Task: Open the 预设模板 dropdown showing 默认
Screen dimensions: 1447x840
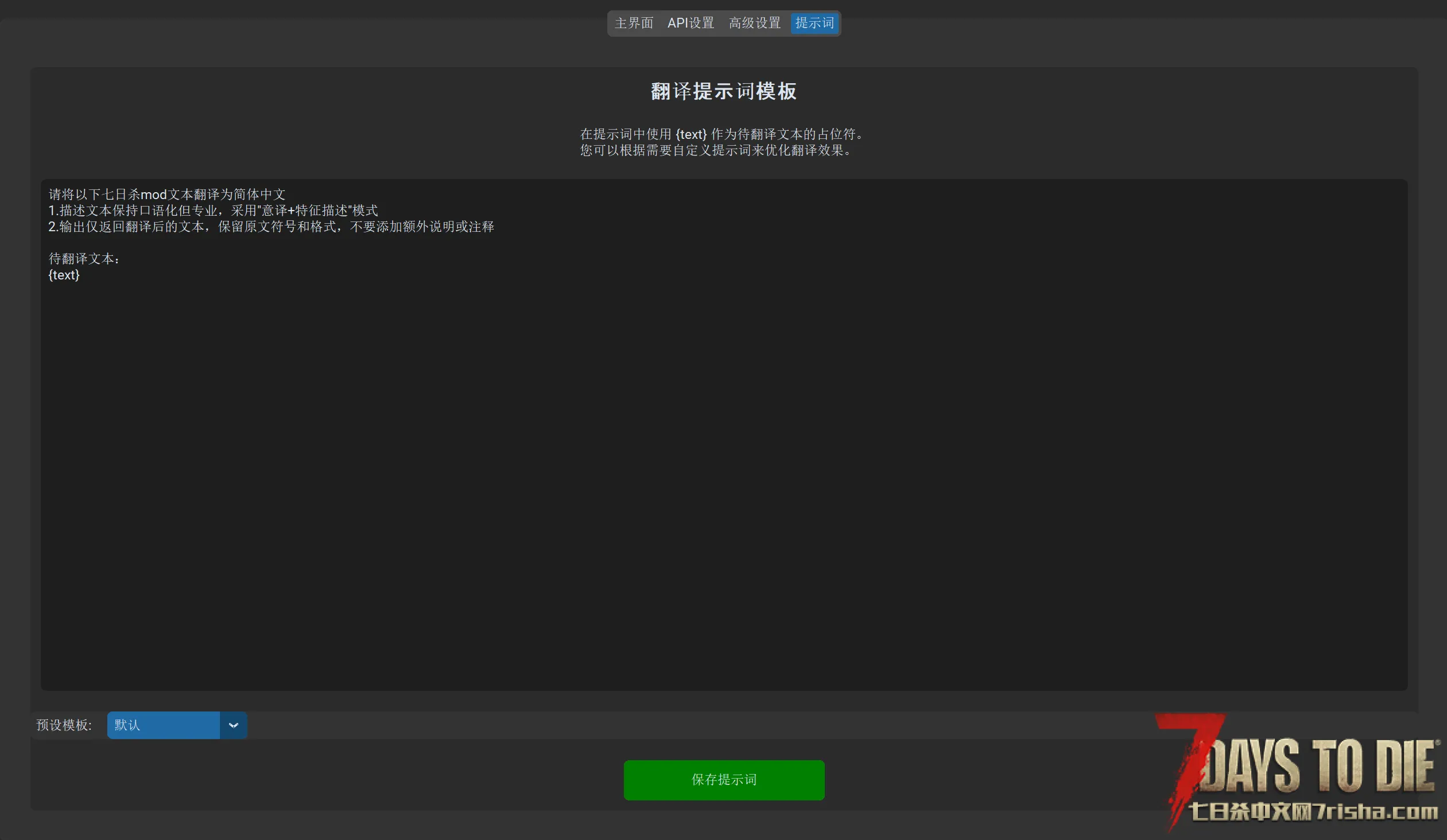Action: point(177,725)
